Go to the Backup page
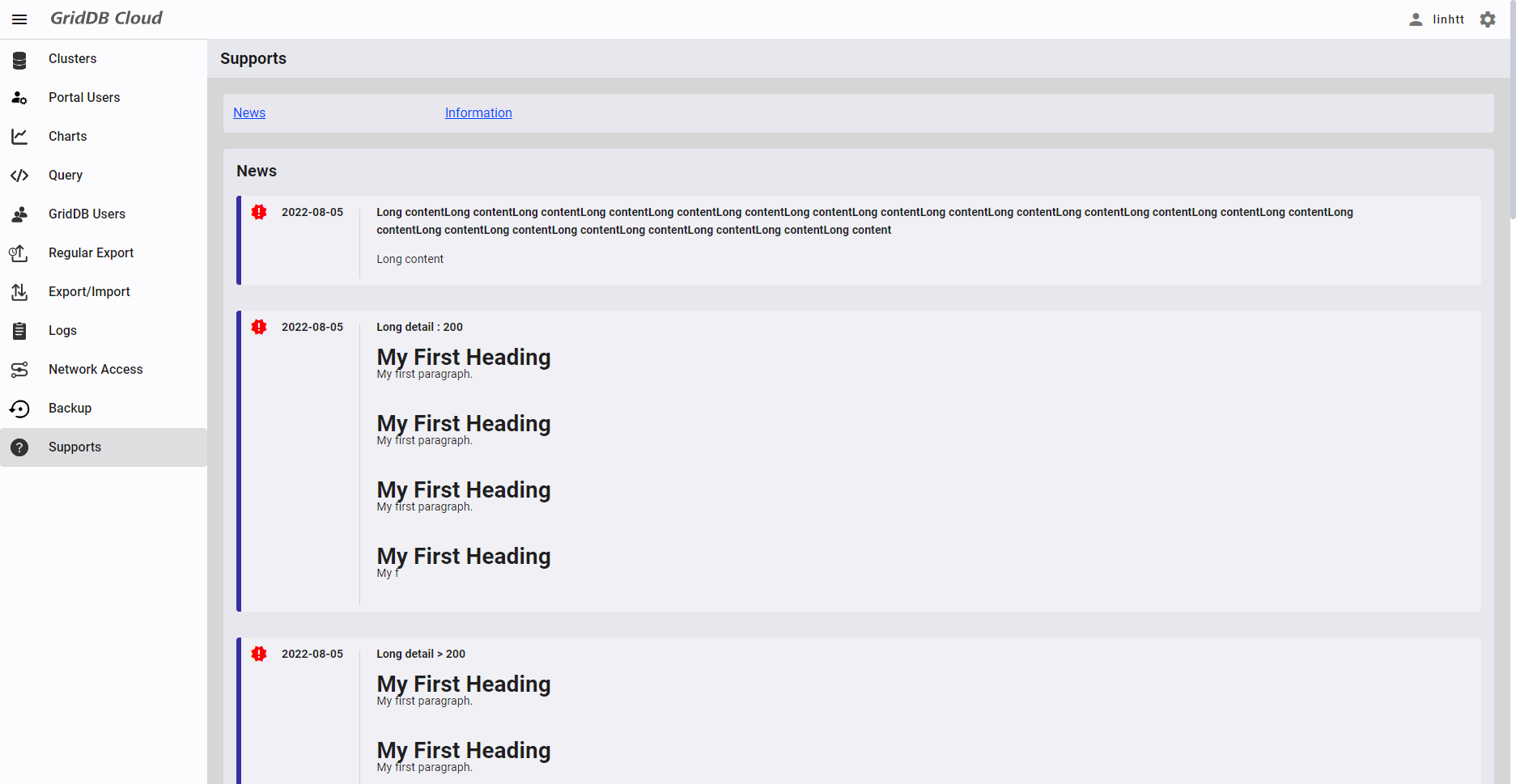 pos(104,409)
